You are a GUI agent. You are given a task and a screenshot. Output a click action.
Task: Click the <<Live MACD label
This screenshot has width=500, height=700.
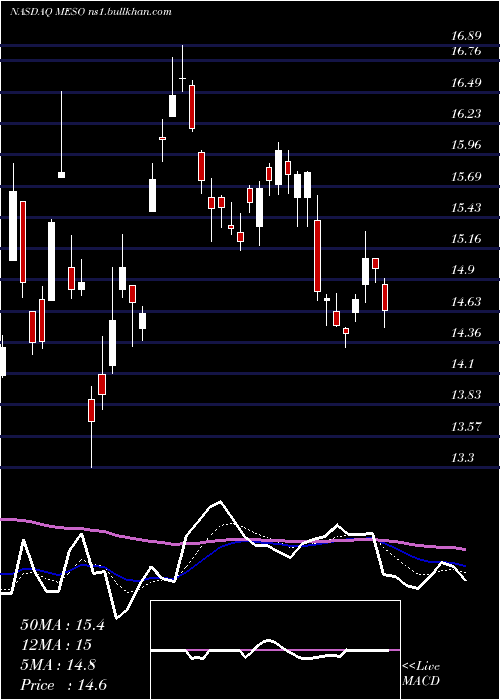[421, 674]
